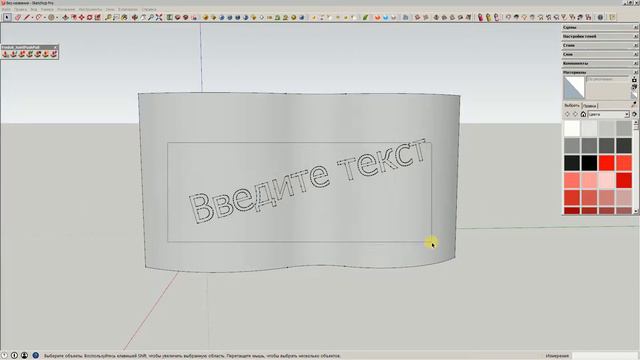Image resolution: width=640 pixels, height=360 pixels.
Task: Close the small floating red-icon toolbar
Action: pyautogui.click(x=55, y=47)
